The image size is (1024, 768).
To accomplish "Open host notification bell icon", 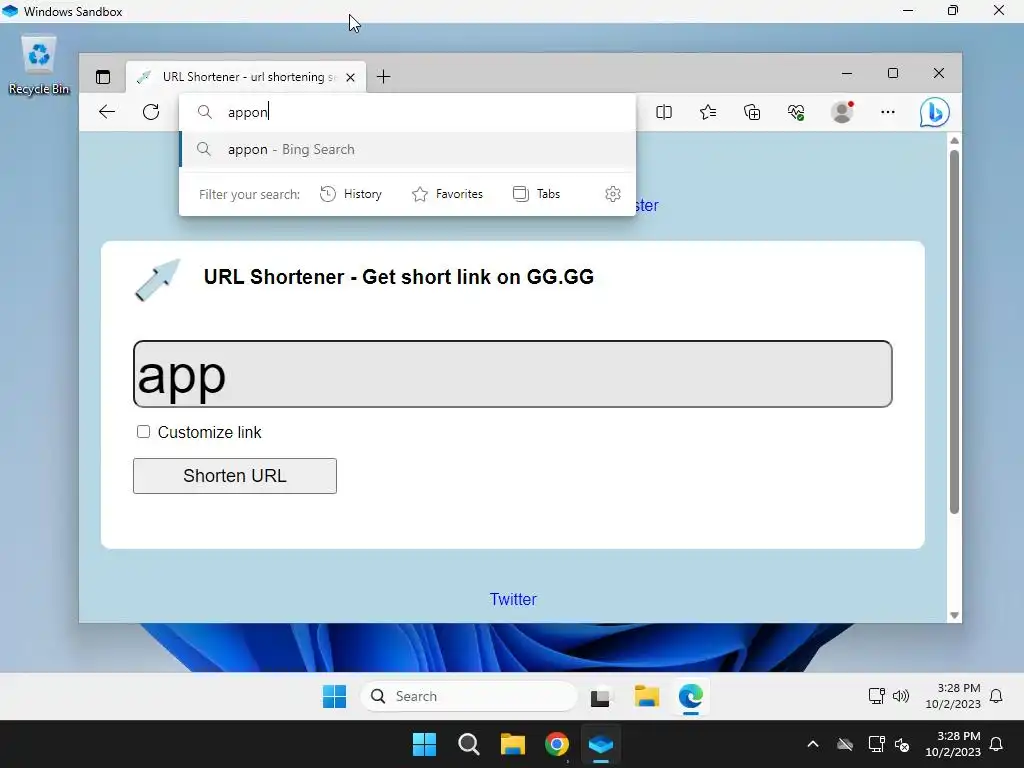I will [x=997, y=744].
